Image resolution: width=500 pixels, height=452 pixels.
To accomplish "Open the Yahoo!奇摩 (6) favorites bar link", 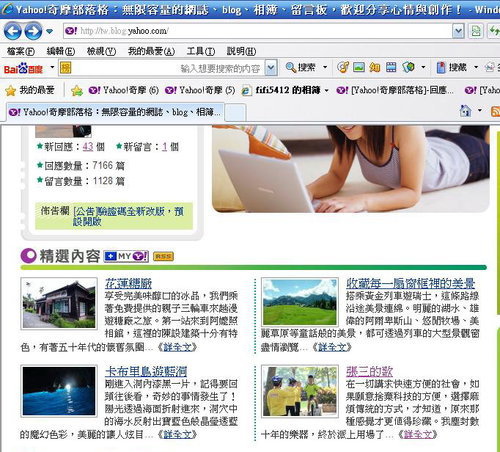I will [123, 90].
